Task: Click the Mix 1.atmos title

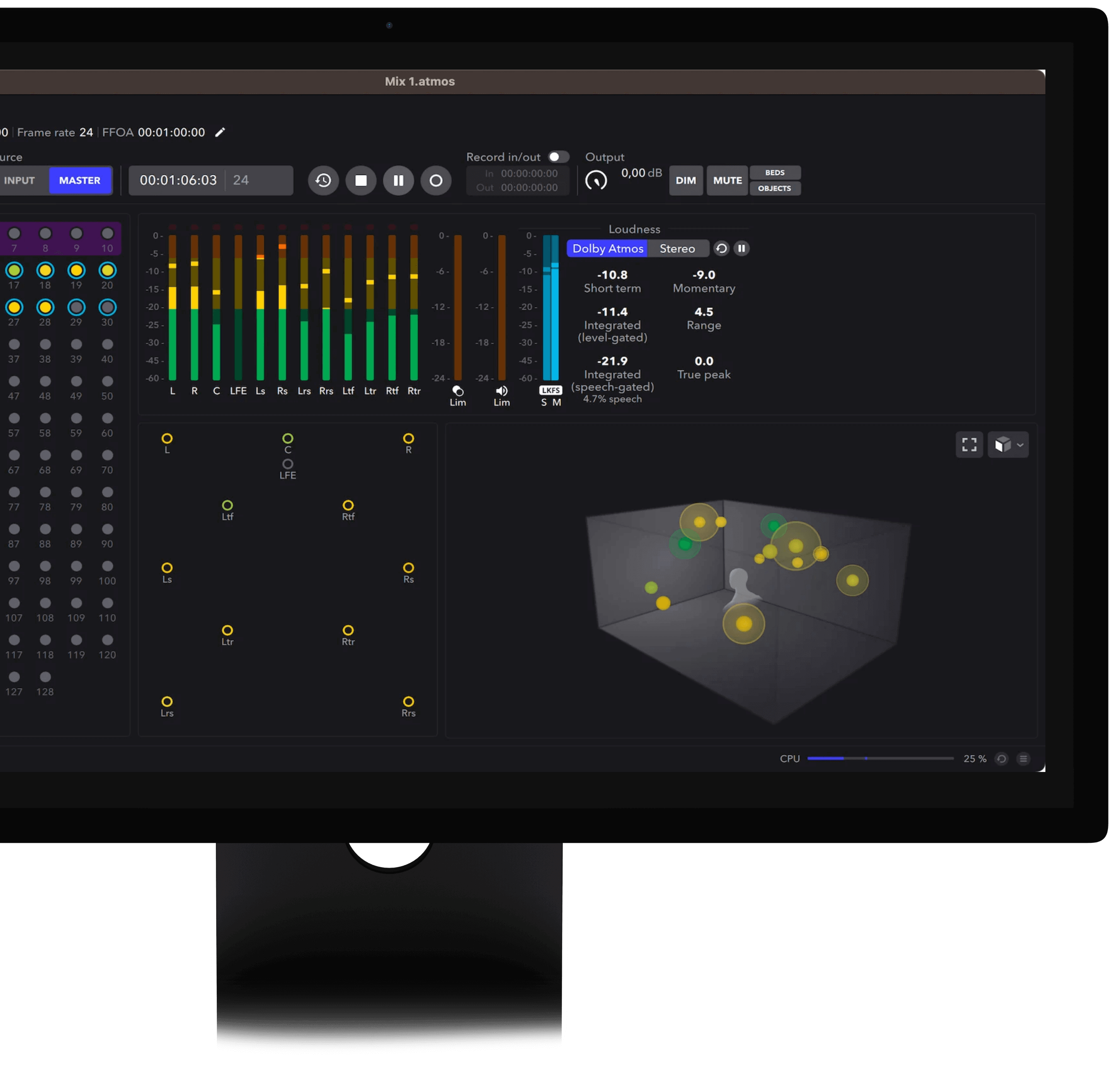Action: pos(420,82)
